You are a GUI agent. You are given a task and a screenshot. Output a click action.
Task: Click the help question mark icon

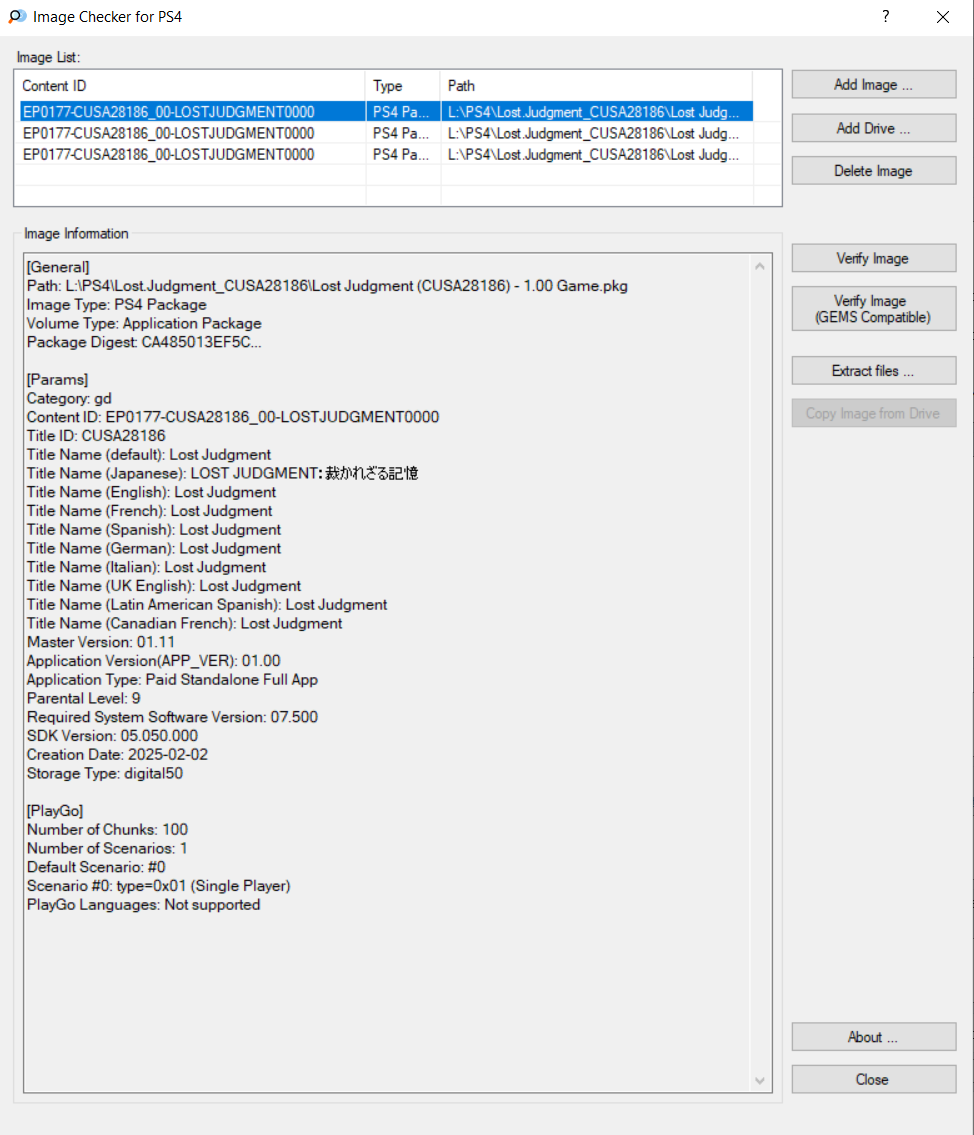coord(886,17)
